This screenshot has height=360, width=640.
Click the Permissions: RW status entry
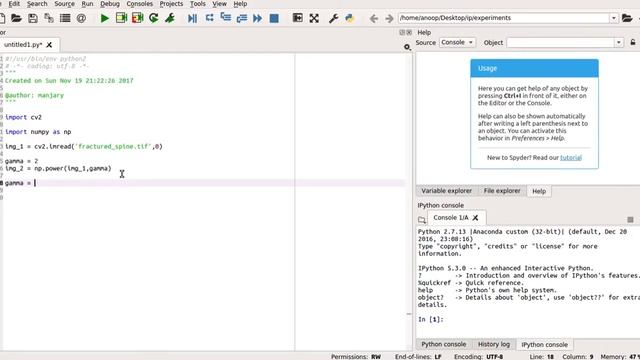click(356, 356)
